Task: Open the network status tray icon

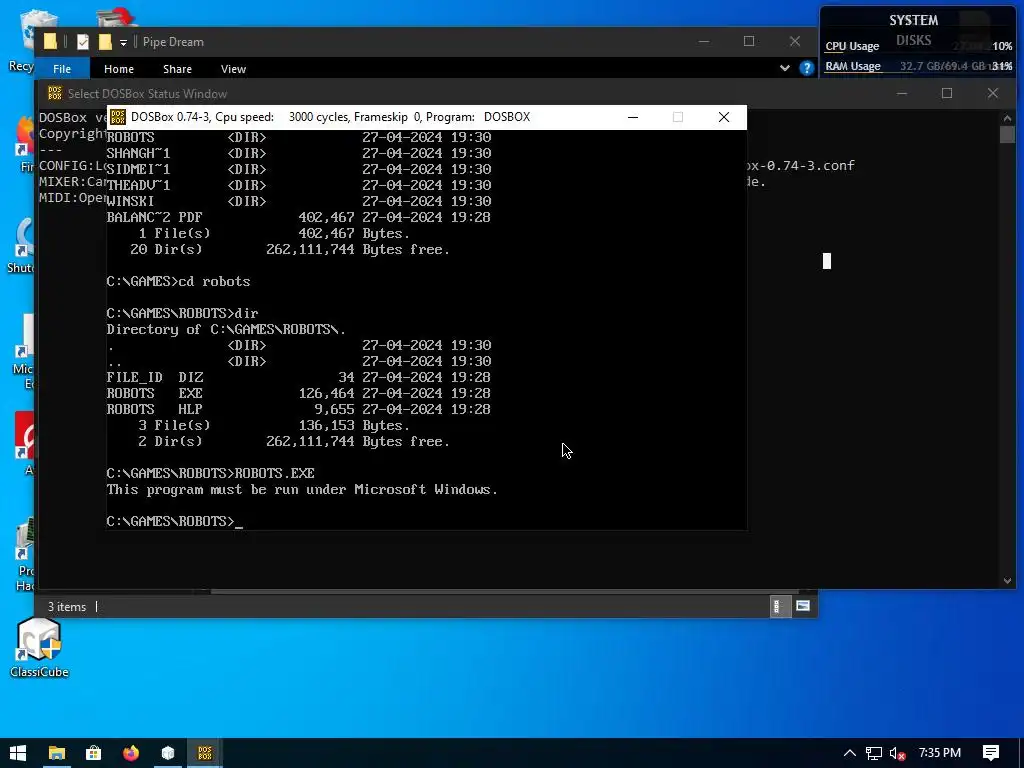Action: [874, 753]
